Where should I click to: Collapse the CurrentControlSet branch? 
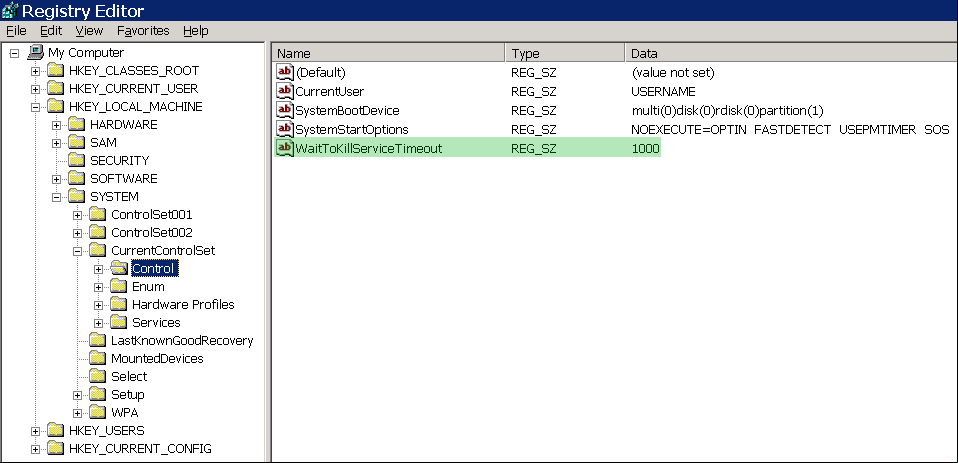[x=77, y=251]
